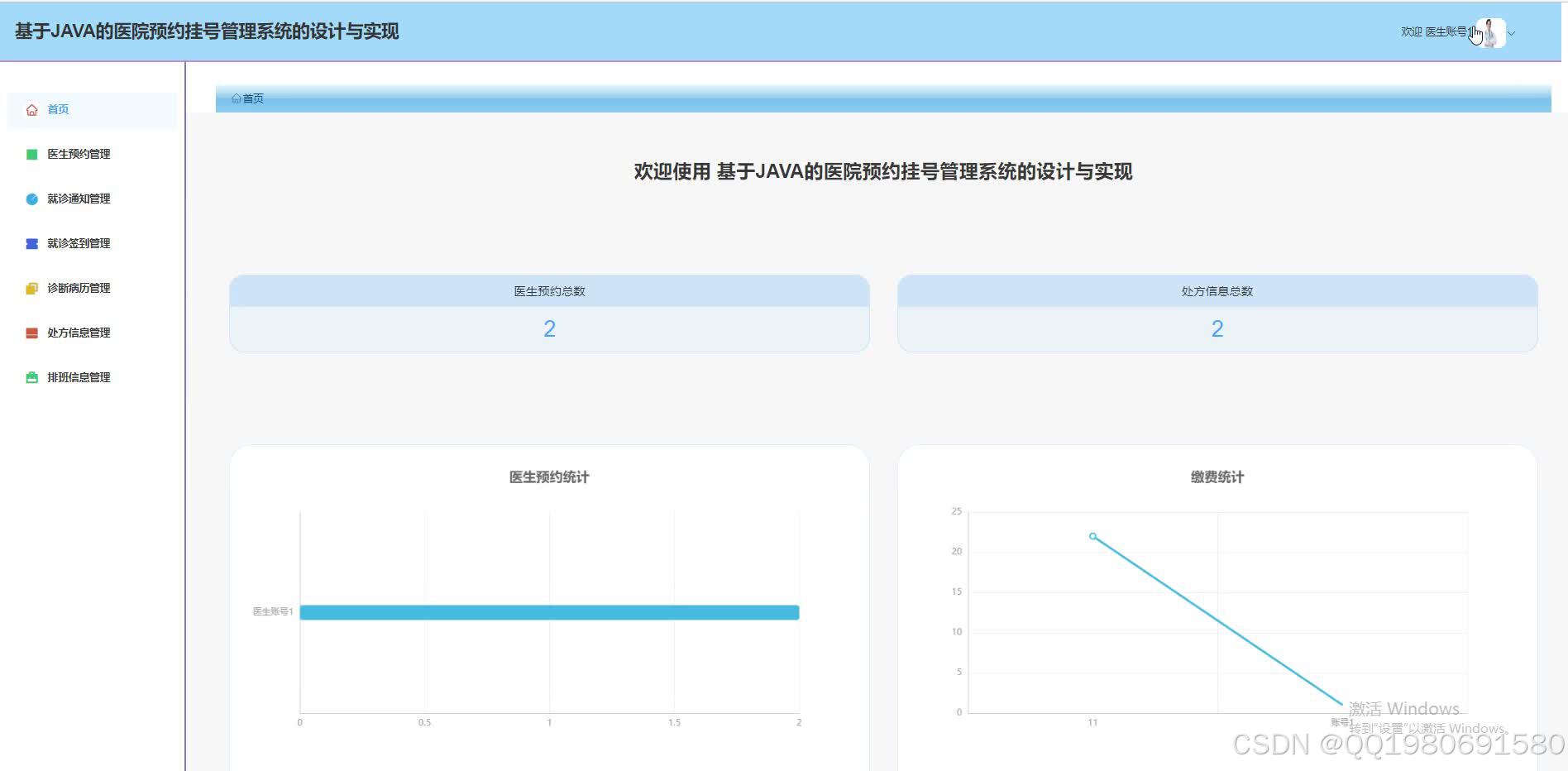This screenshot has height=771, width=1568.
Task: Open the 医生预约管理 menu entry
Action: point(78,153)
